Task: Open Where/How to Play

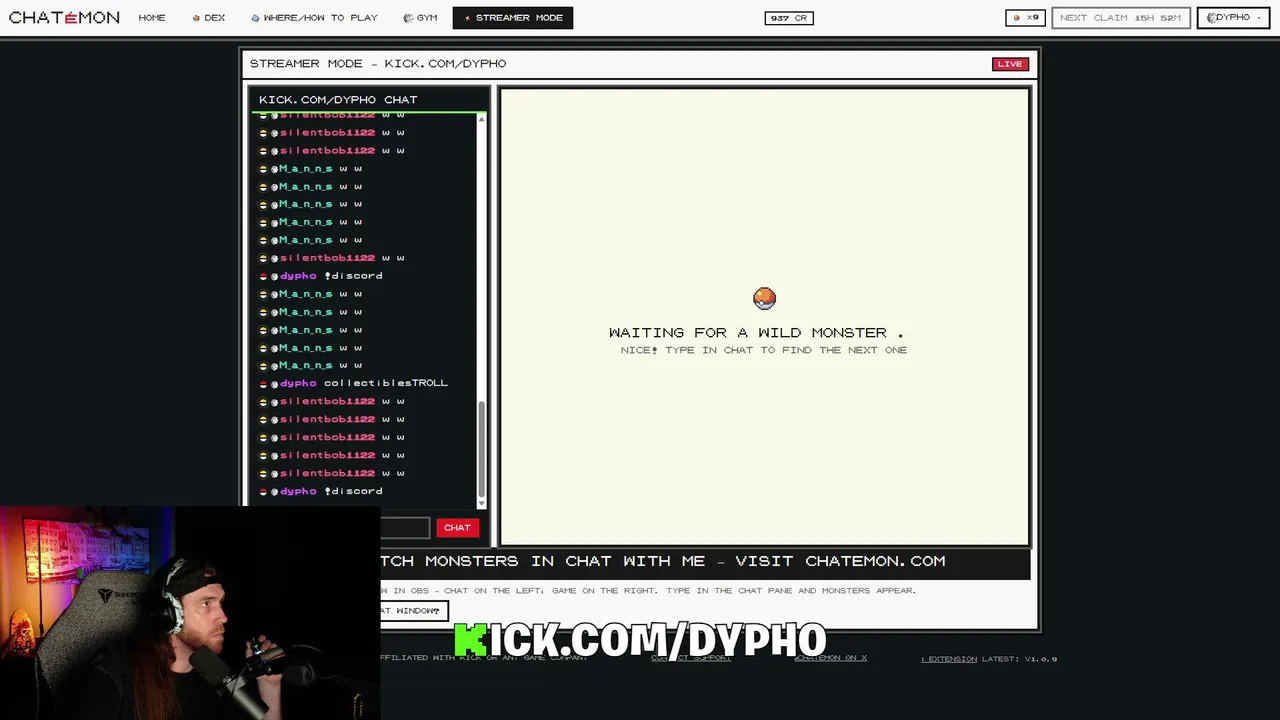Action: [x=314, y=18]
